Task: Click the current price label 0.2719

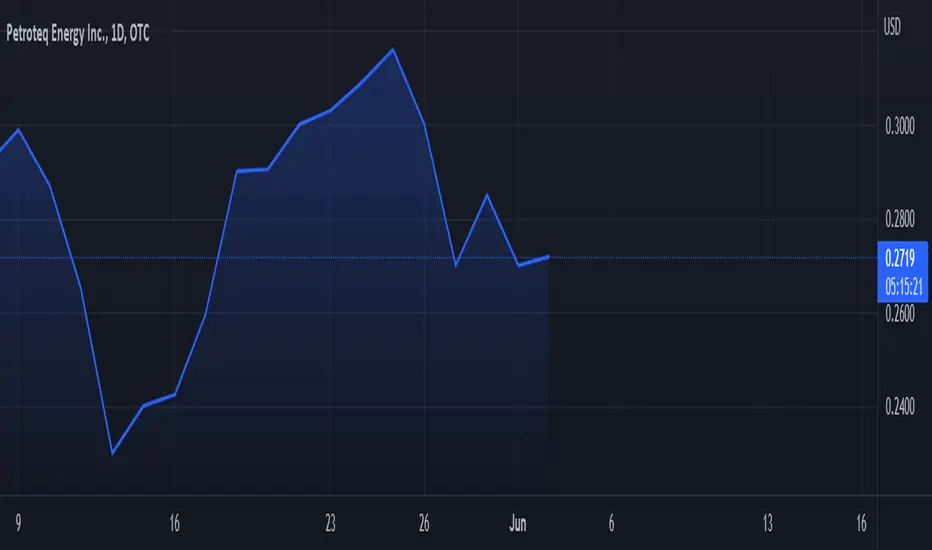Action: point(900,258)
